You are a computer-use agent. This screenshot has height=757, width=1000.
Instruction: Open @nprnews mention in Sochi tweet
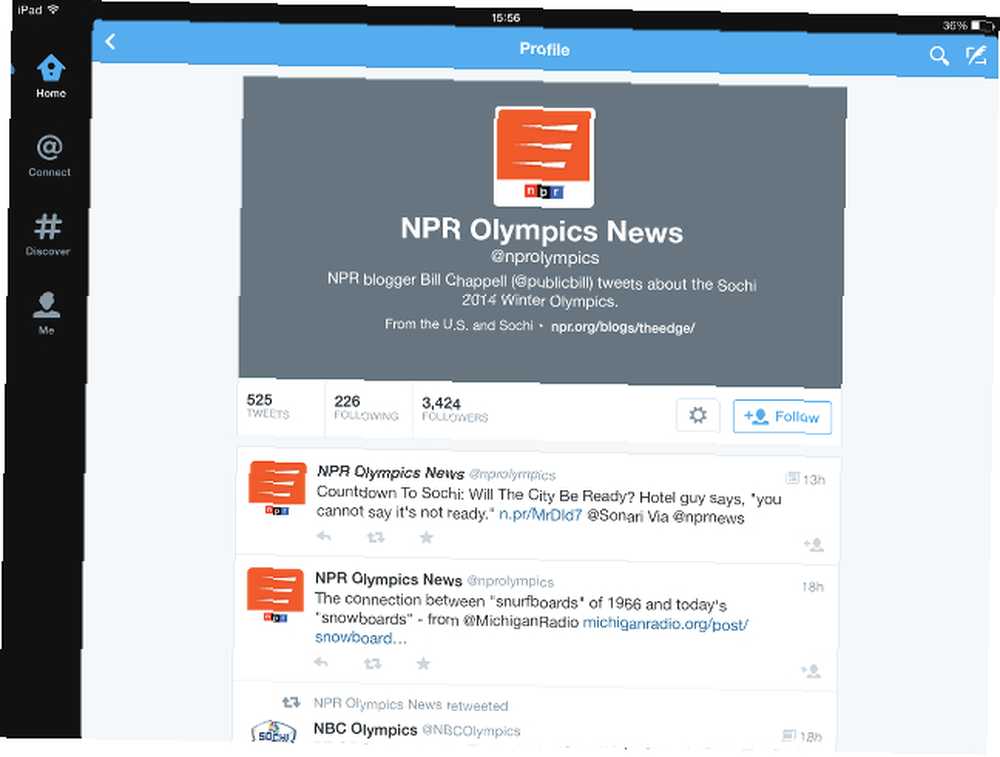[x=709, y=517]
